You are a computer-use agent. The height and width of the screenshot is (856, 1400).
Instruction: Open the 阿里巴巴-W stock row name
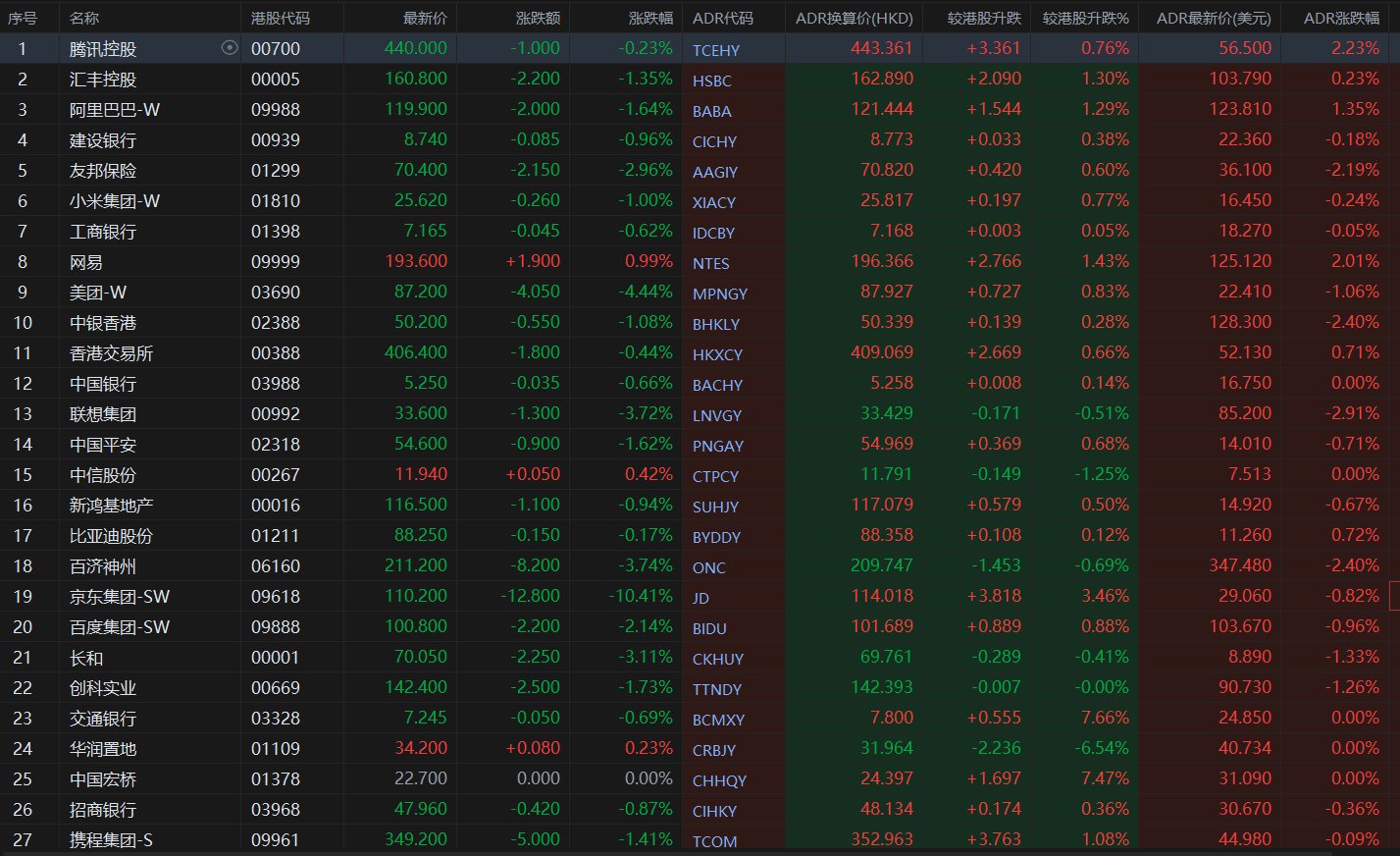tap(115, 110)
